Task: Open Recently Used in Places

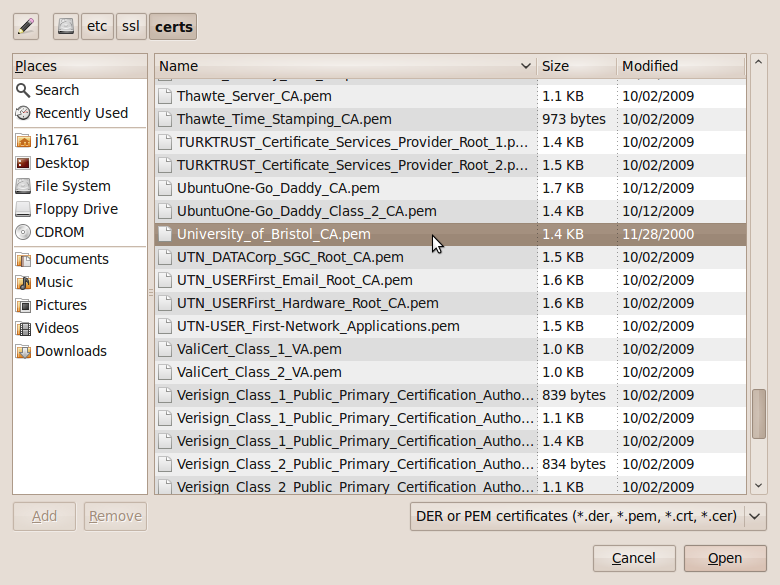Action: click(x=80, y=113)
